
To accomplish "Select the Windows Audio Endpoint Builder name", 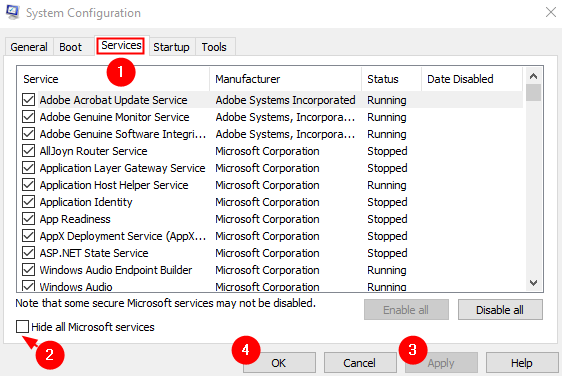I will tap(116, 270).
